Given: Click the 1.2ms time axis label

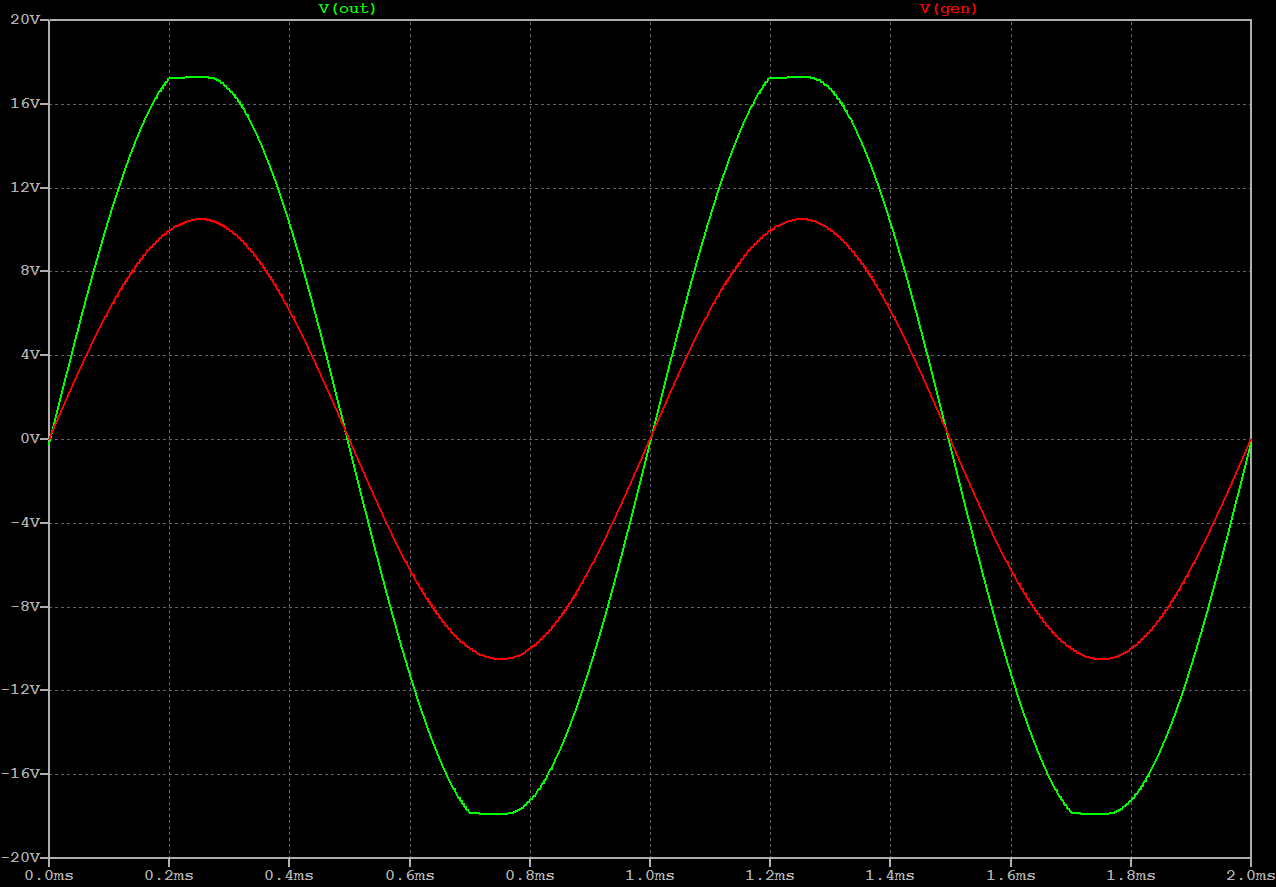Looking at the screenshot, I should 770,876.
